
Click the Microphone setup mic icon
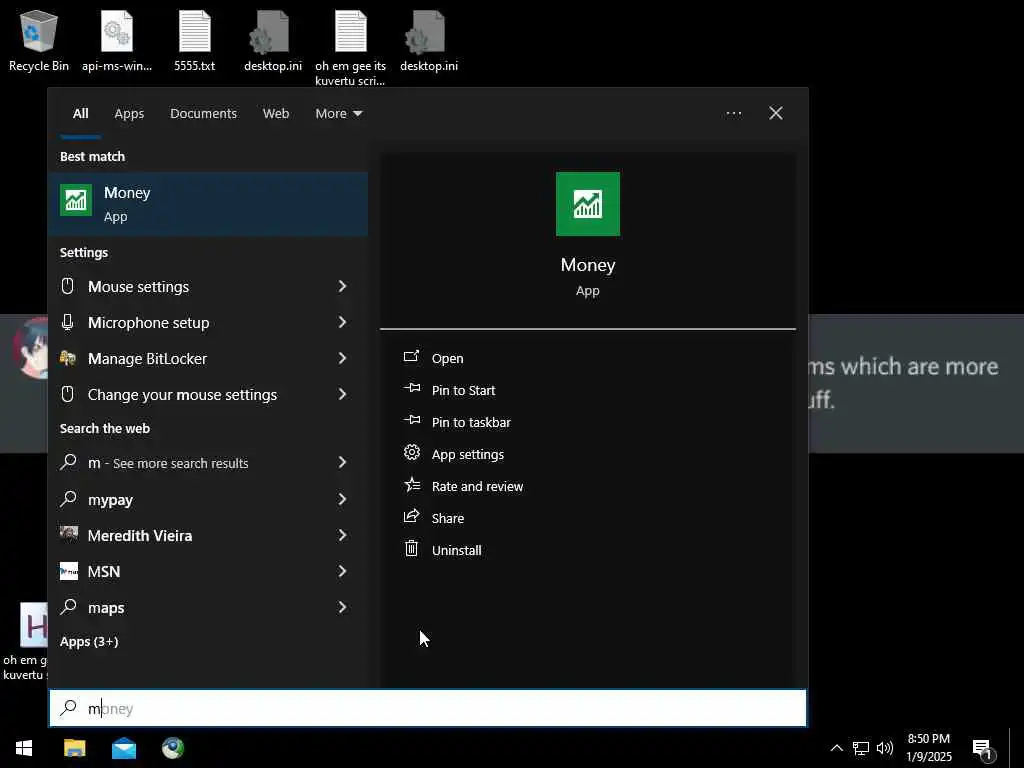coord(67,322)
